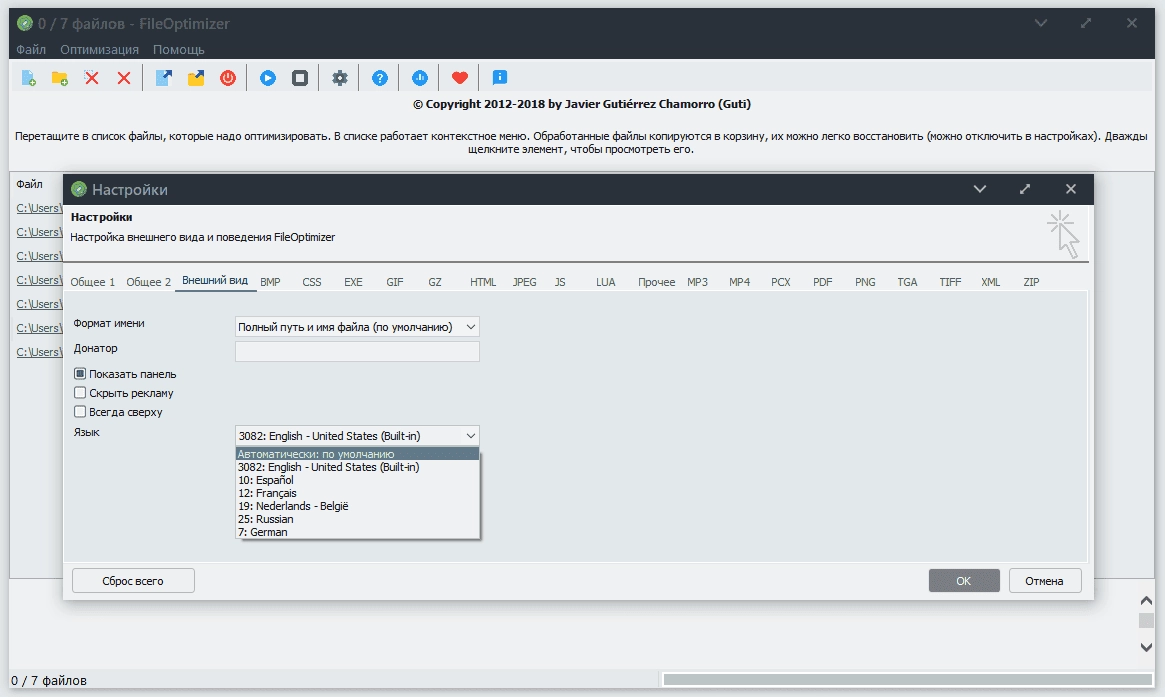The width and height of the screenshot is (1165, 697).
Task: Click the main window scrollbar up arrow
Action: (x=1146, y=600)
